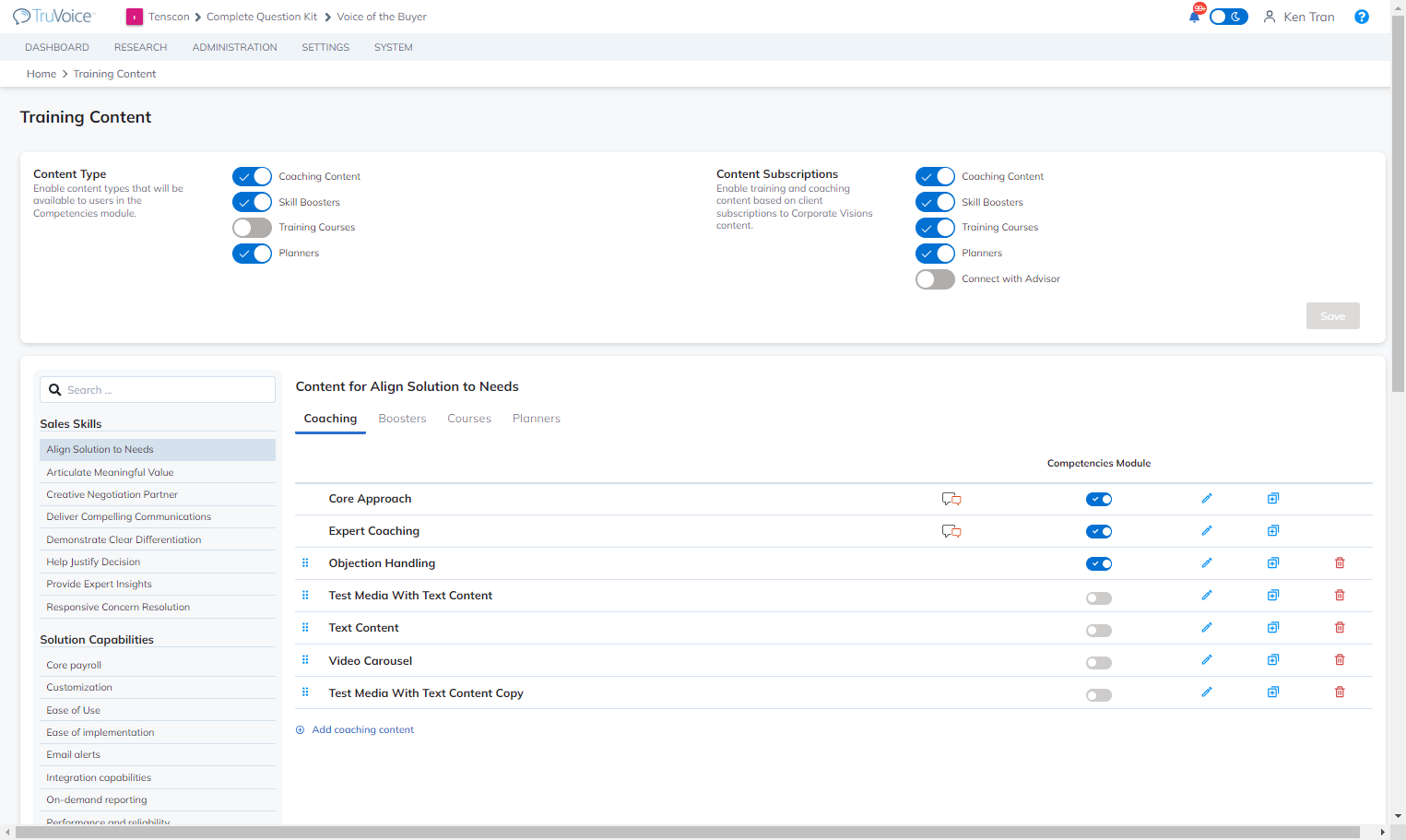This screenshot has width=1406, height=840.
Task: Select Creative Negotiation Partner skill
Action: [158, 494]
